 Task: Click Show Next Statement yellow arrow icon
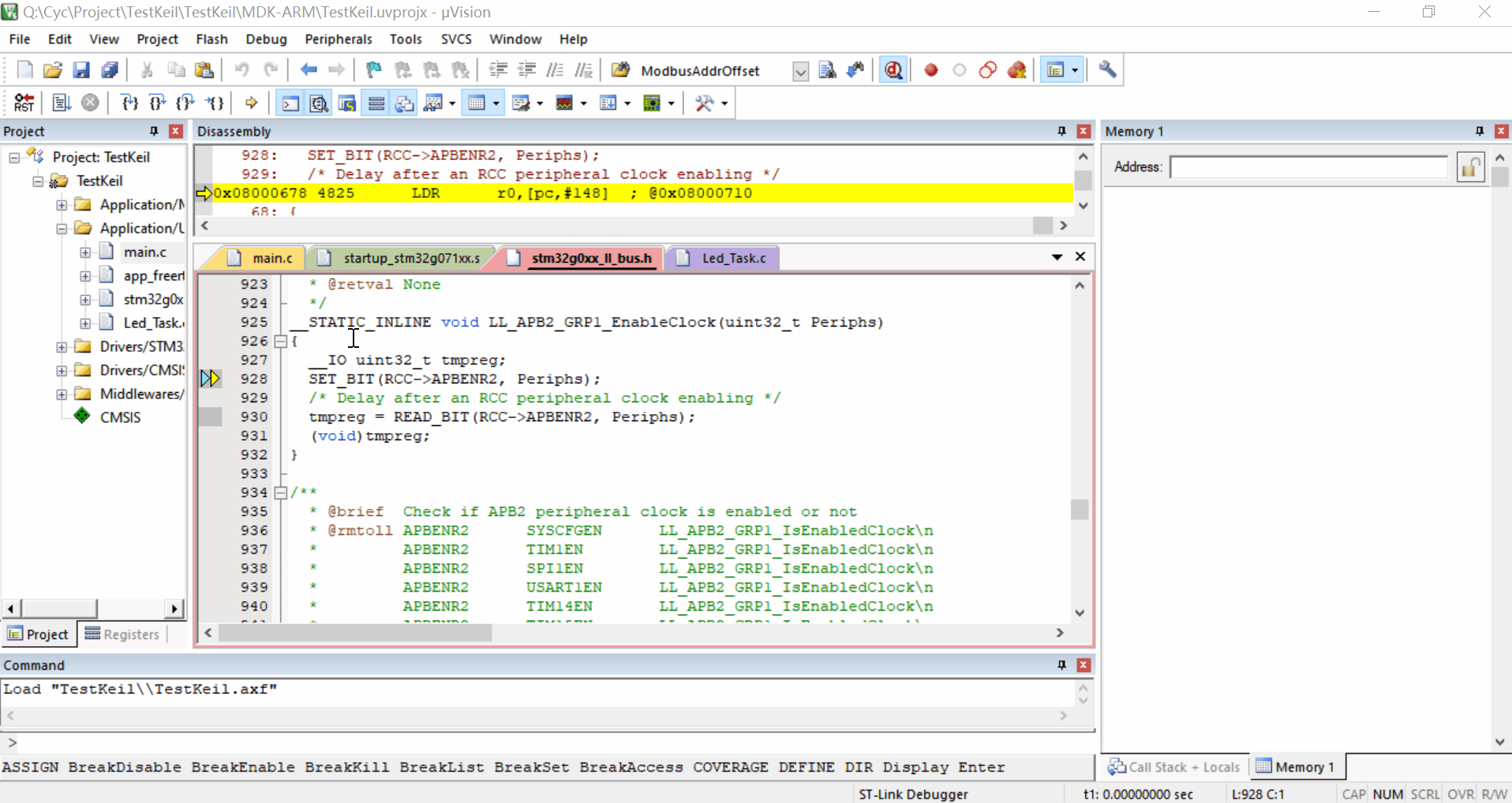tap(251, 103)
